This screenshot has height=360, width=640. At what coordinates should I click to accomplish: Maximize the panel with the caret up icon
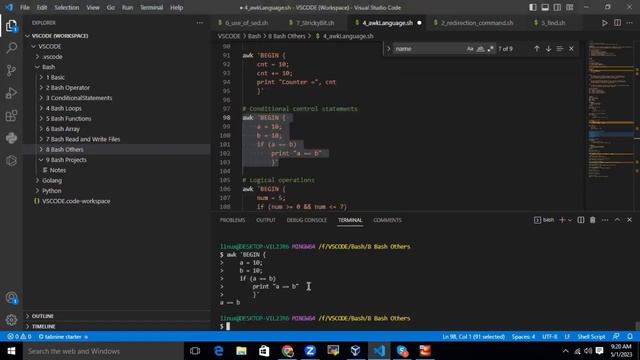click(617, 220)
